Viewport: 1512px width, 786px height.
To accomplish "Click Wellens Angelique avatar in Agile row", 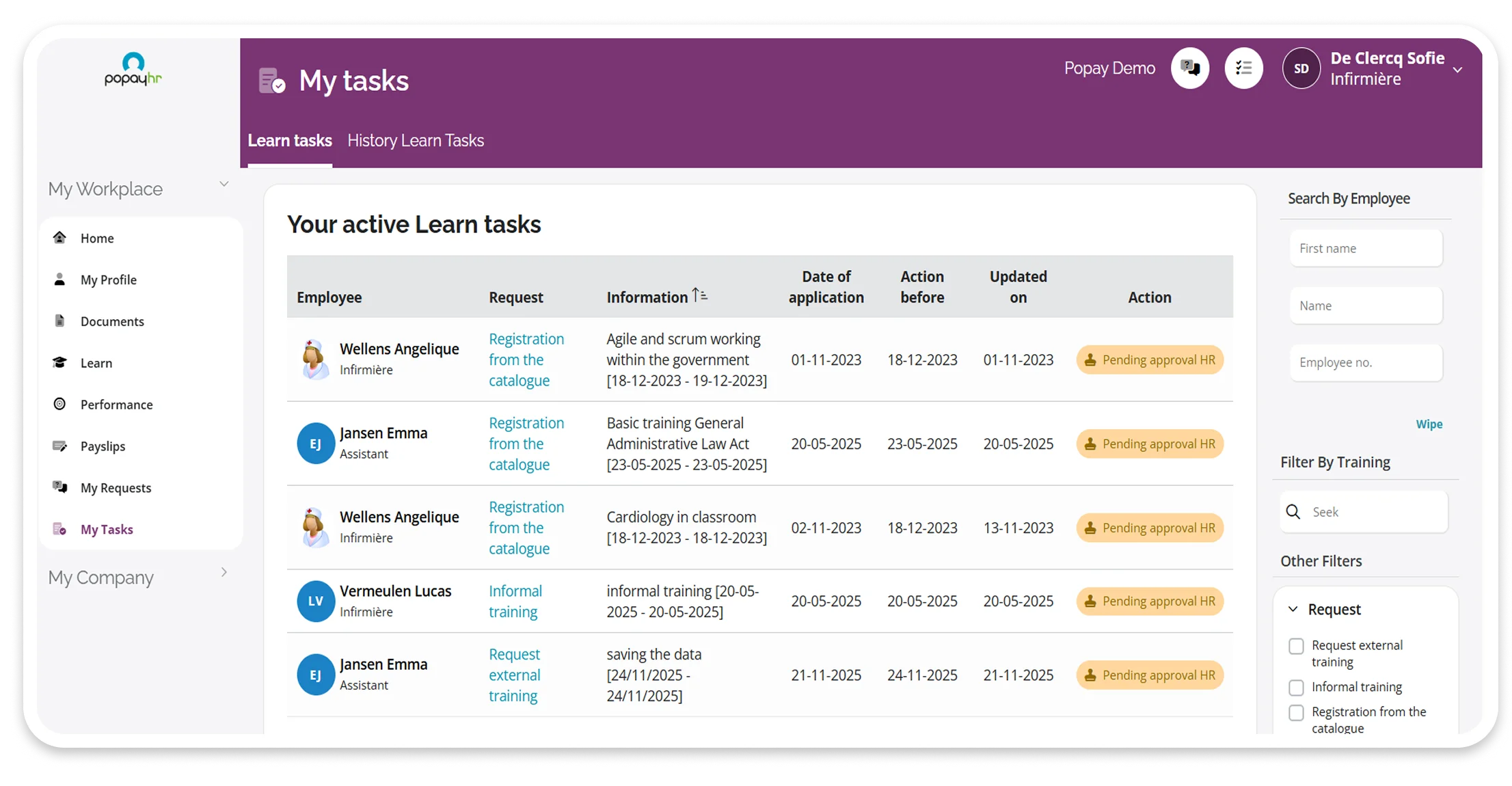I will pos(314,359).
